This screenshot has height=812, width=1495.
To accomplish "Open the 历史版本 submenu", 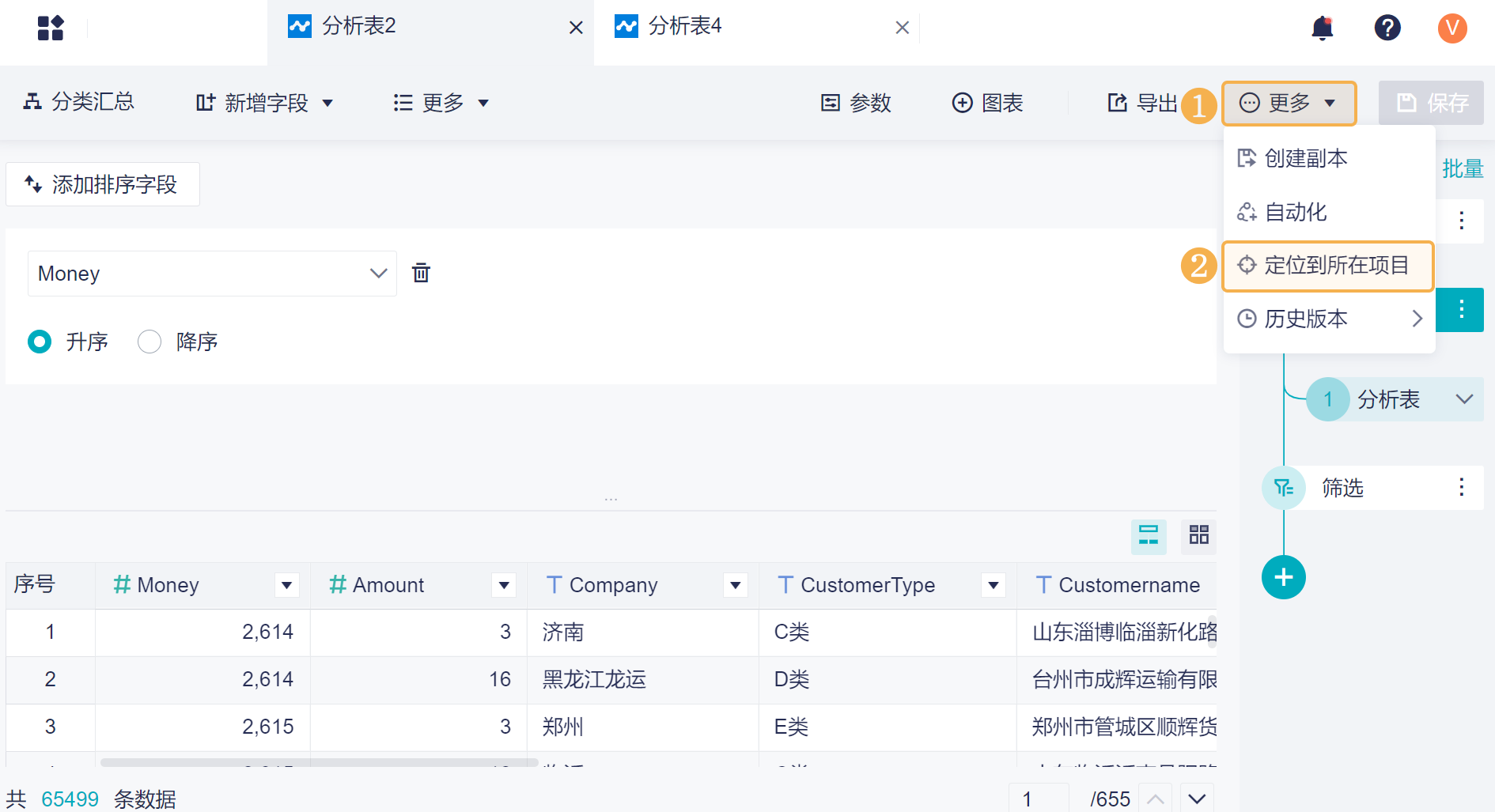I will click(1329, 319).
